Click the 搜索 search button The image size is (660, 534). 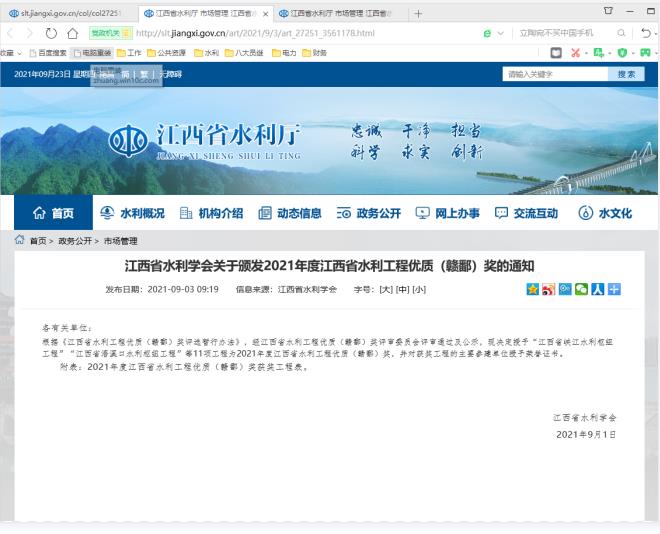pos(626,74)
